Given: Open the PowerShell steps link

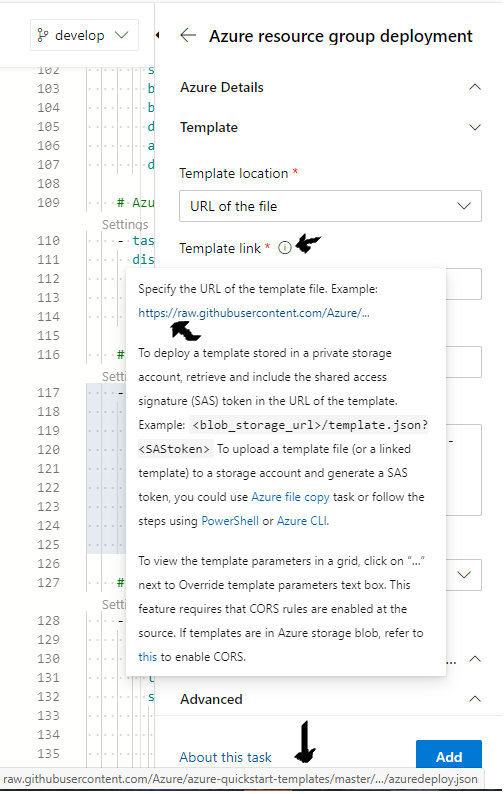Looking at the screenshot, I should tap(230, 521).
